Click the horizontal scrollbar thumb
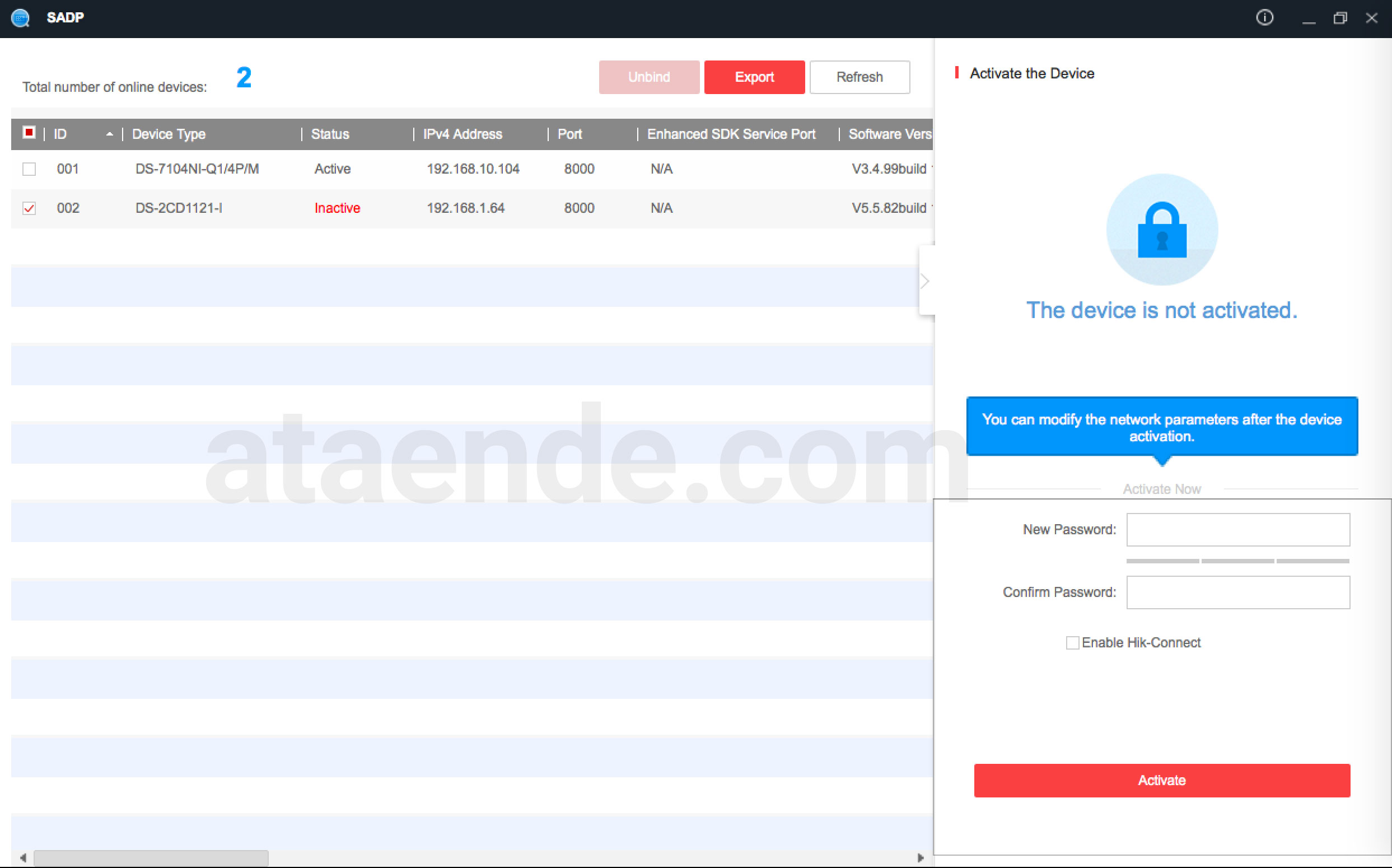This screenshot has width=1392, height=868. (x=151, y=858)
